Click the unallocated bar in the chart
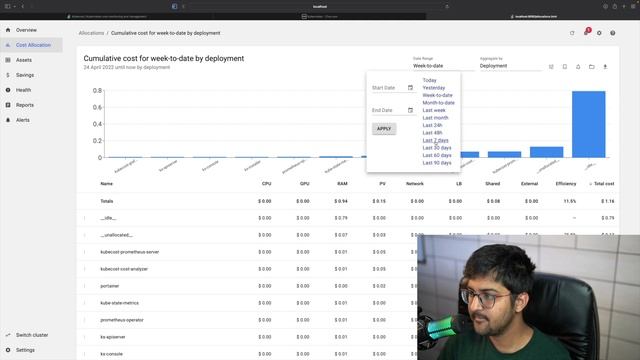The height and width of the screenshot is (360, 640). pyautogui.click(x=546, y=152)
